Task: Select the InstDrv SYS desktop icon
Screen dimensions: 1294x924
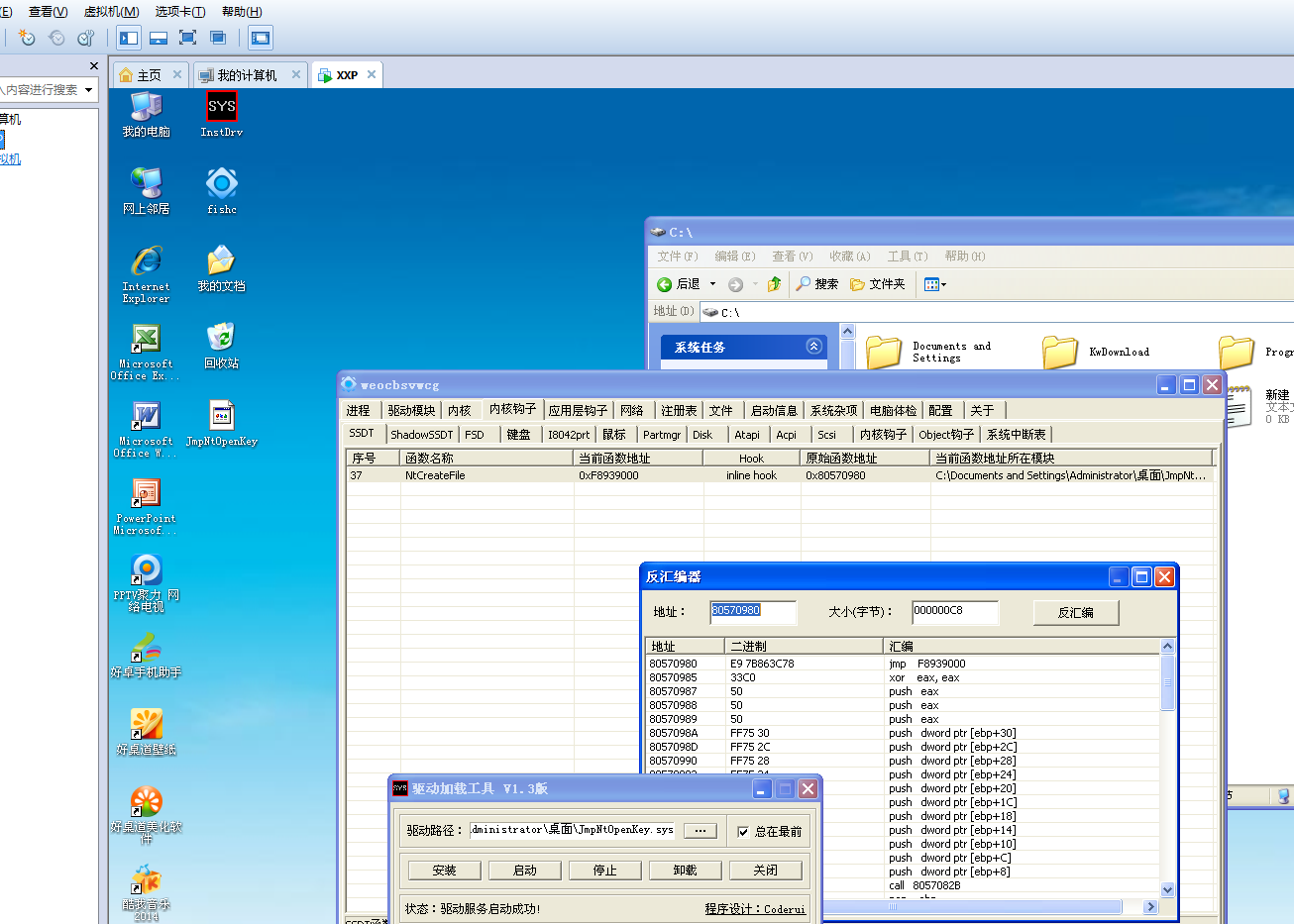Action: [x=221, y=114]
